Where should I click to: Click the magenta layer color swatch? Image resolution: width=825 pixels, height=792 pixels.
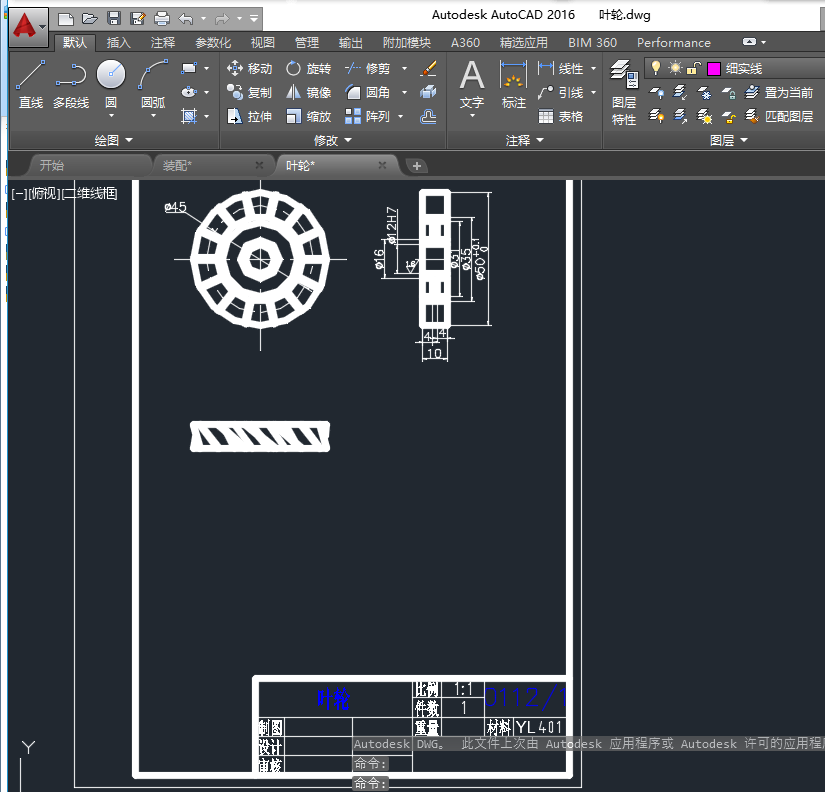coord(714,69)
